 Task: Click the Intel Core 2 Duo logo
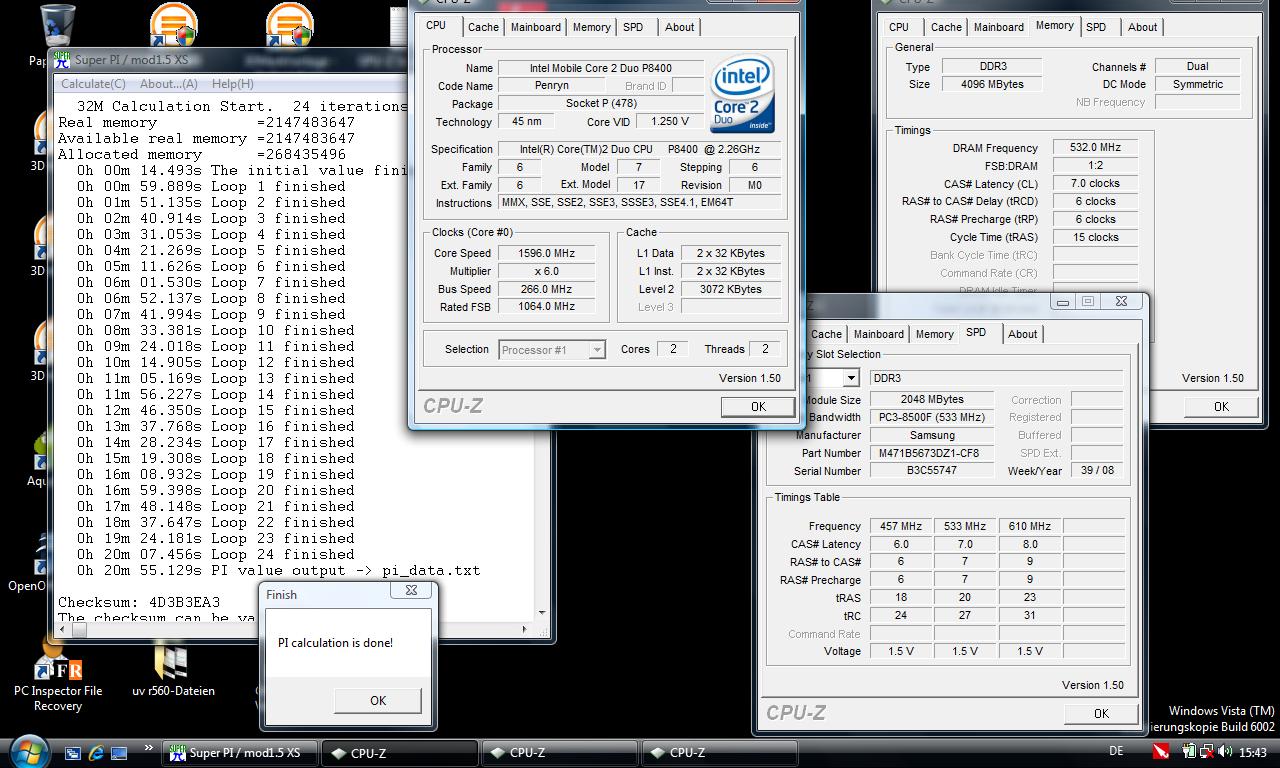[742, 94]
